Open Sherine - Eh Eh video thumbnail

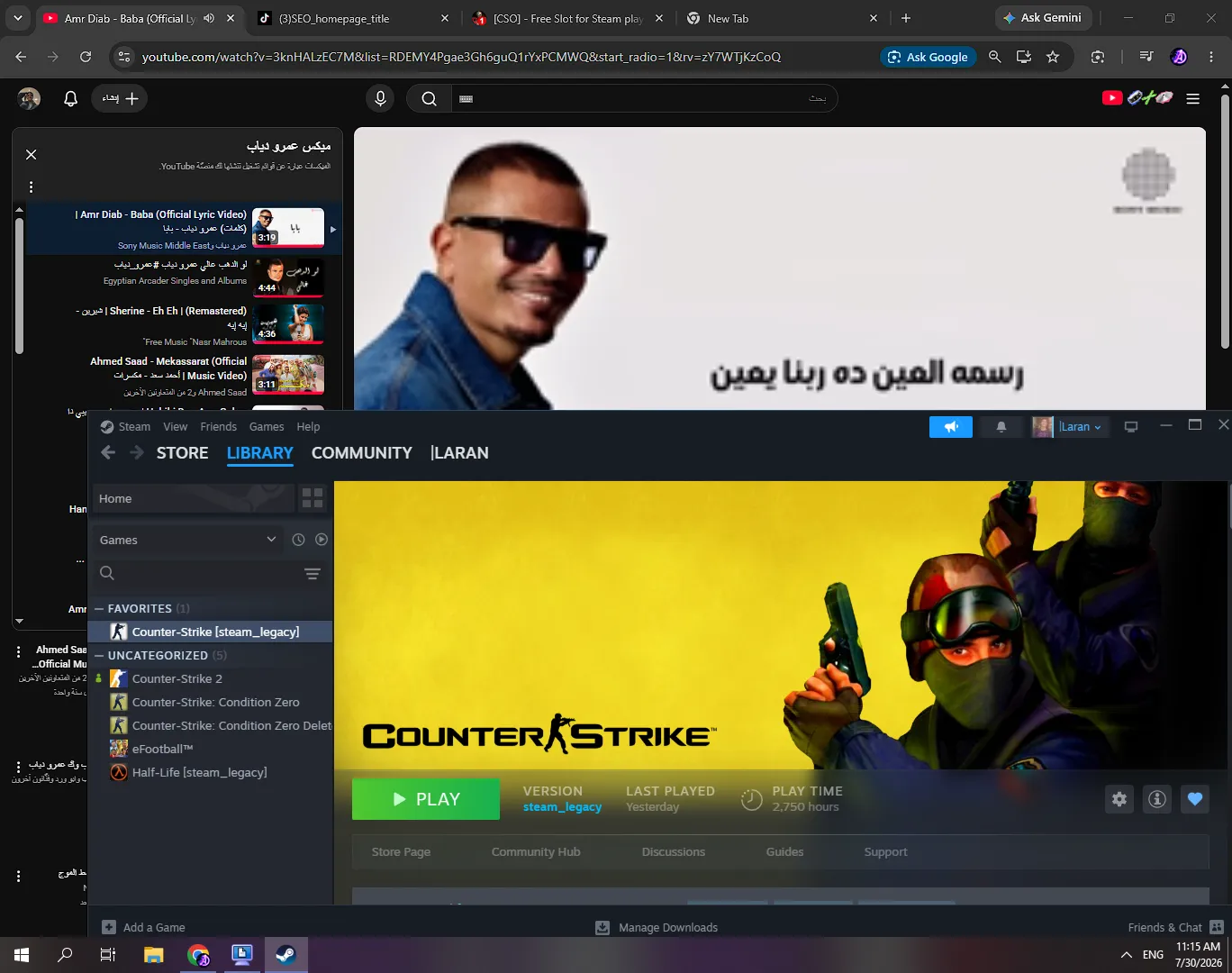click(288, 323)
